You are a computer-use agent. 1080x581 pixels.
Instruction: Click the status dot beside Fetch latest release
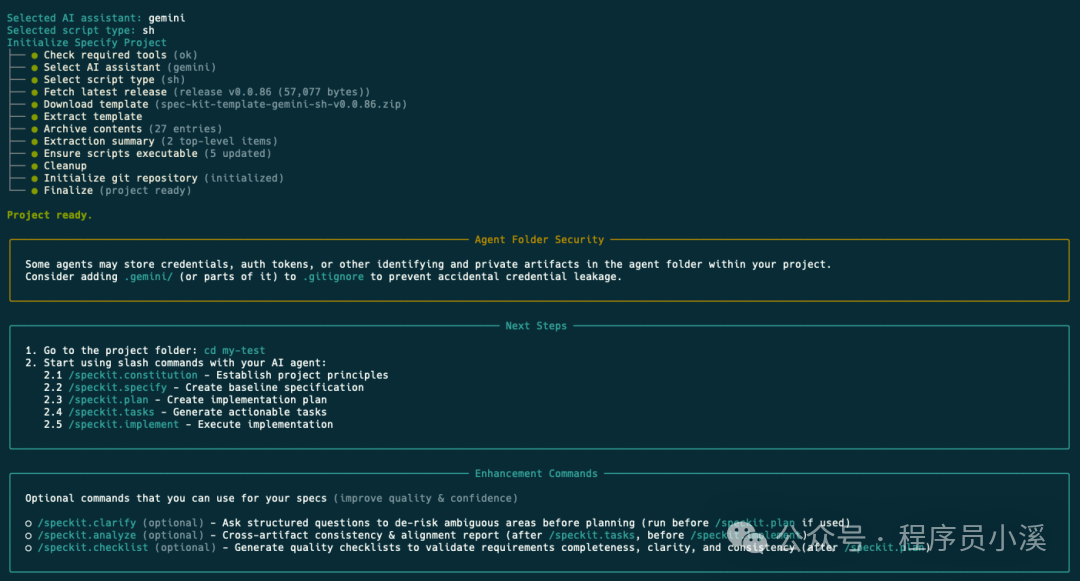pyautogui.click(x=34, y=92)
